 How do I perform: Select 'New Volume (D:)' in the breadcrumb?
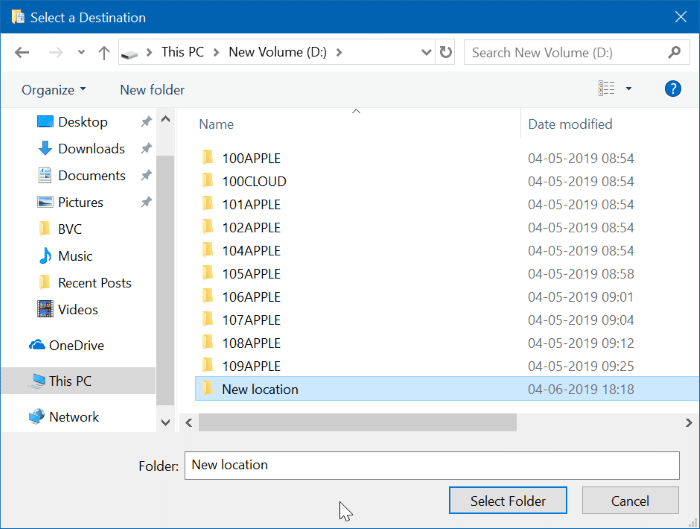pyautogui.click(x=278, y=52)
